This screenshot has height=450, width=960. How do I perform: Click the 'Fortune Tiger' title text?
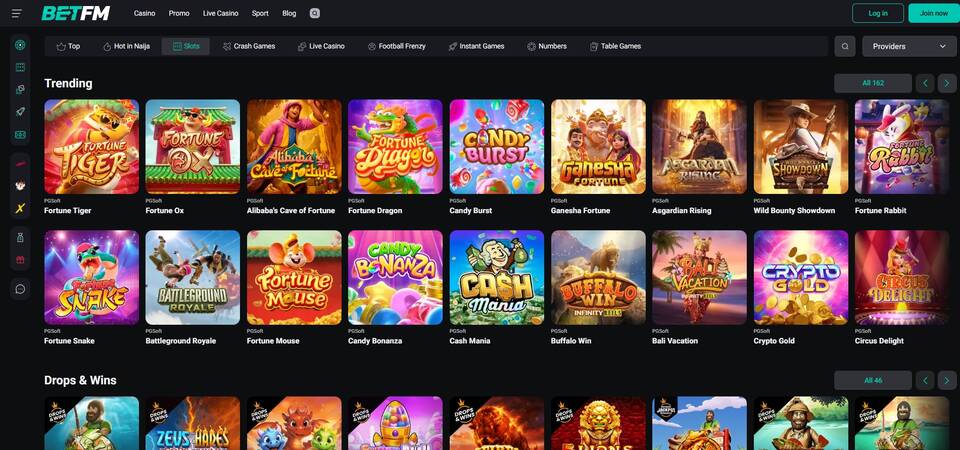(68, 211)
